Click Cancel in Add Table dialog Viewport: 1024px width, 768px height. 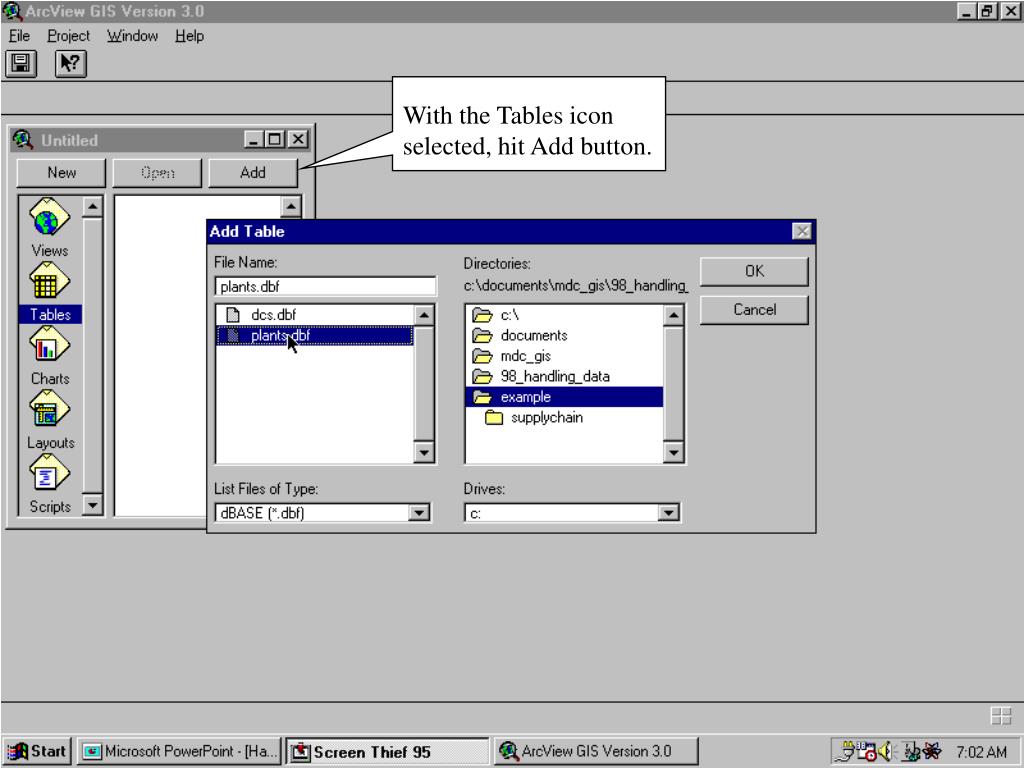pyautogui.click(x=754, y=310)
